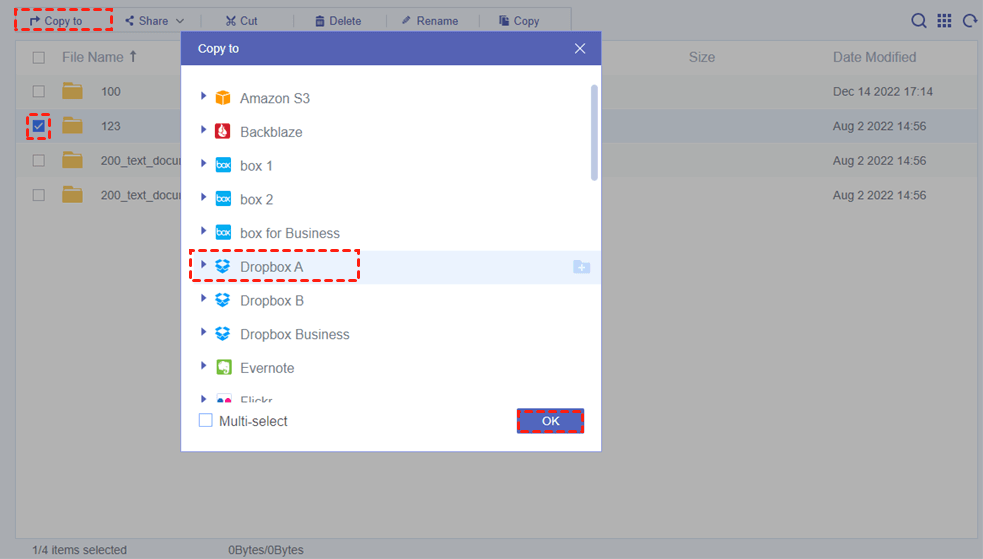The image size is (983, 559).
Task: Click the 123 folder name
Action: [x=110, y=126]
